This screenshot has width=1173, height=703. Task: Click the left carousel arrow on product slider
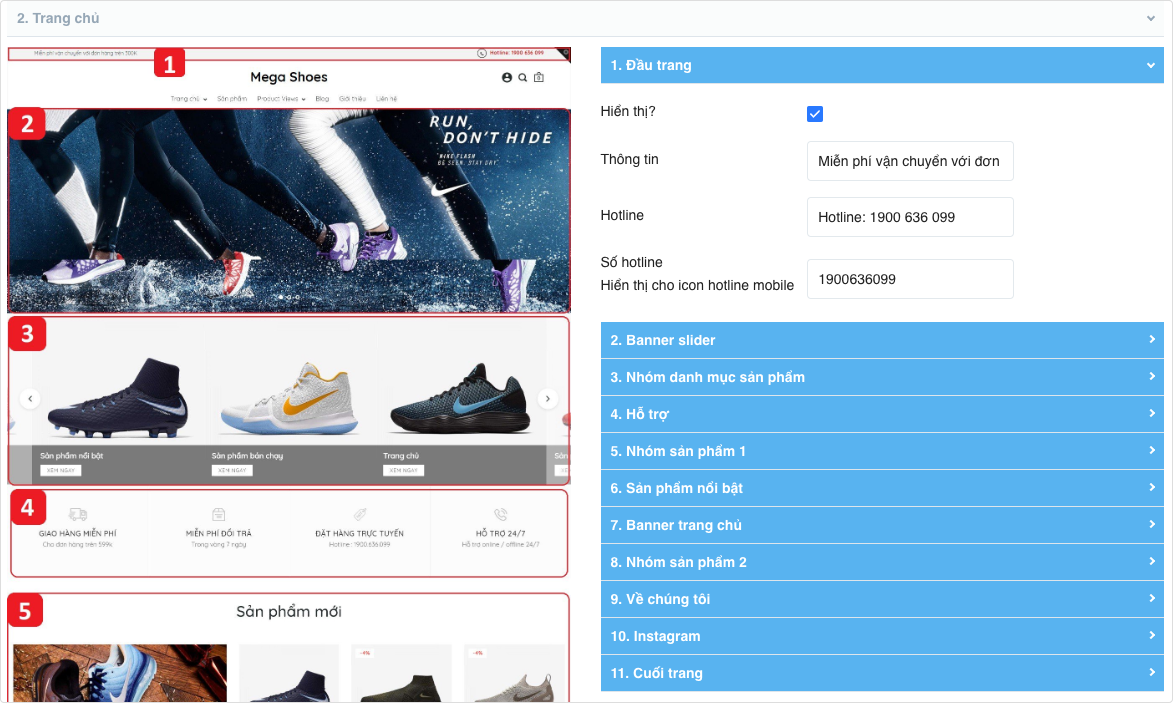pos(30,398)
